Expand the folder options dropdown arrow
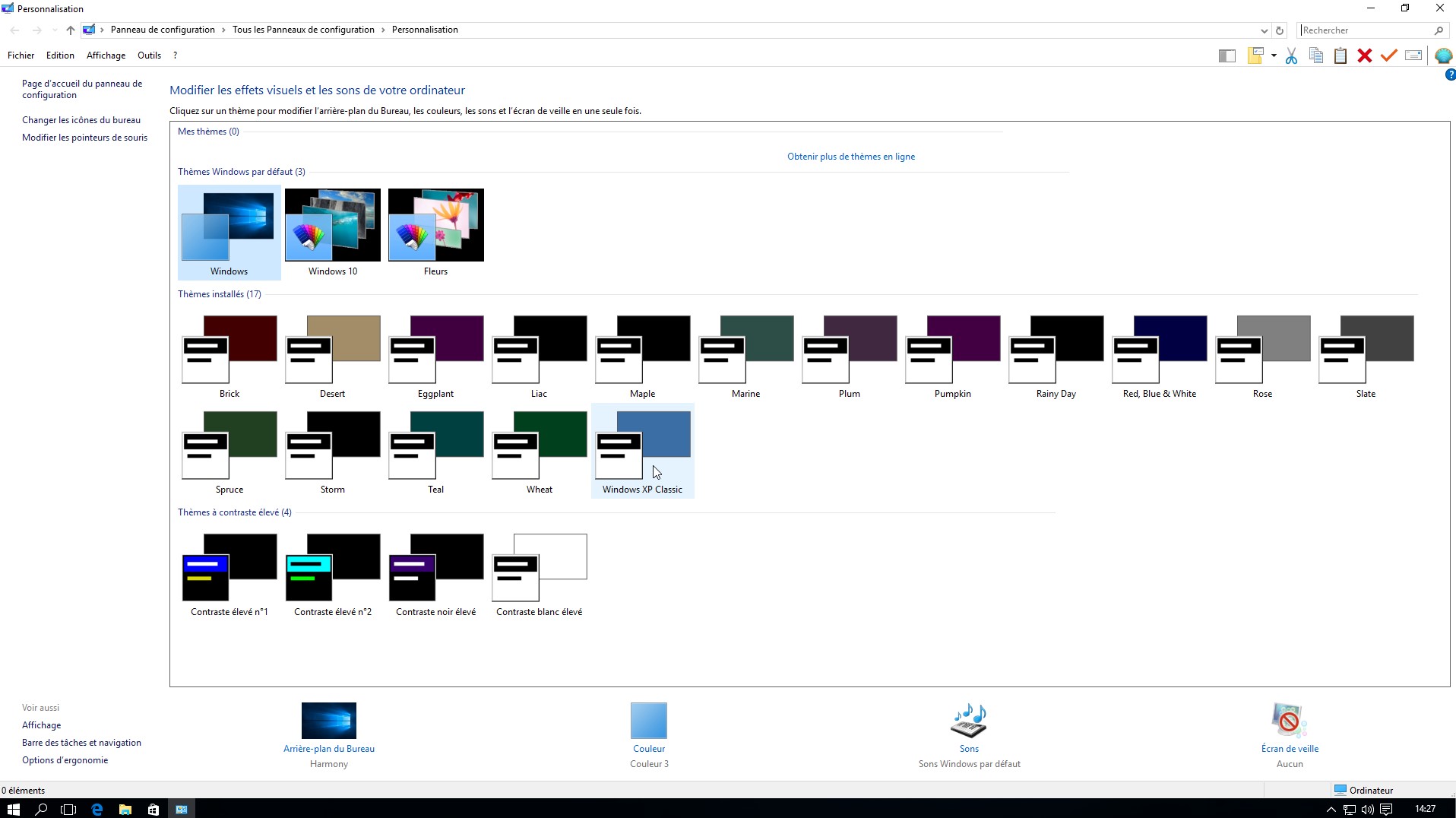This screenshot has height=818, width=1456. tap(1274, 55)
